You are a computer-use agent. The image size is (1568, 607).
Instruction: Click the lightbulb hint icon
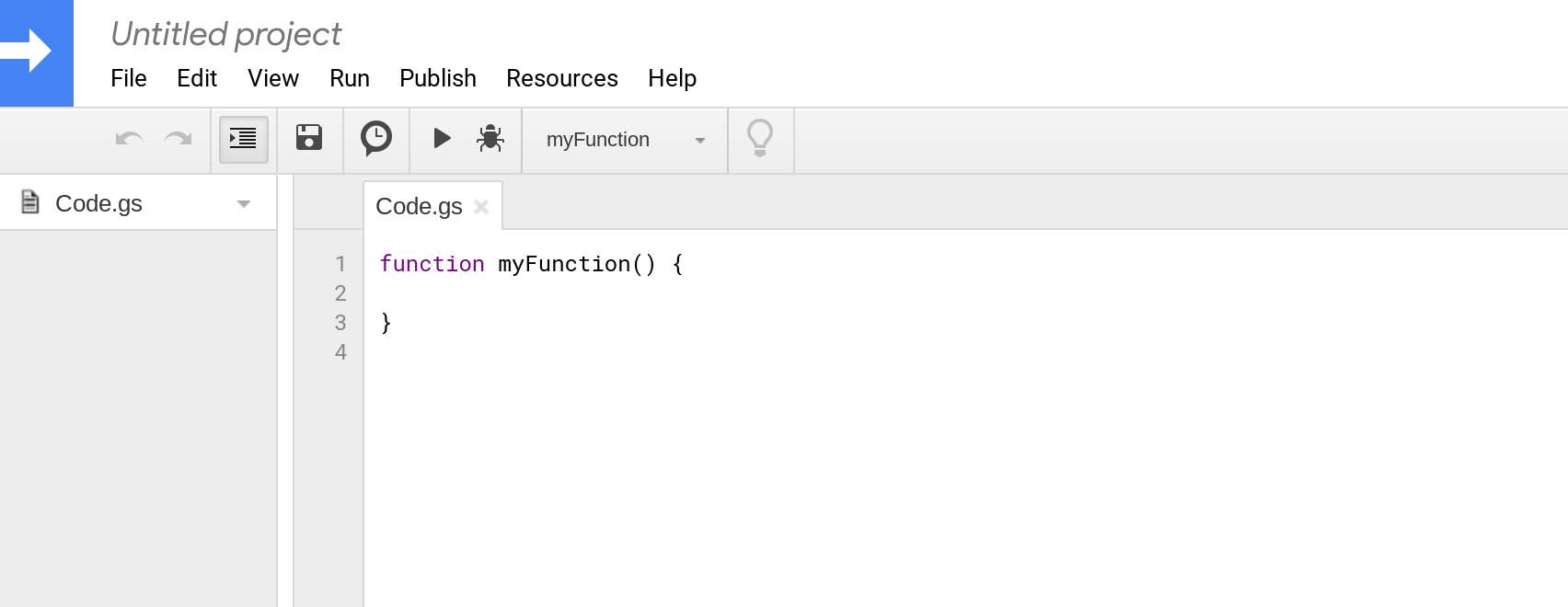tap(760, 139)
